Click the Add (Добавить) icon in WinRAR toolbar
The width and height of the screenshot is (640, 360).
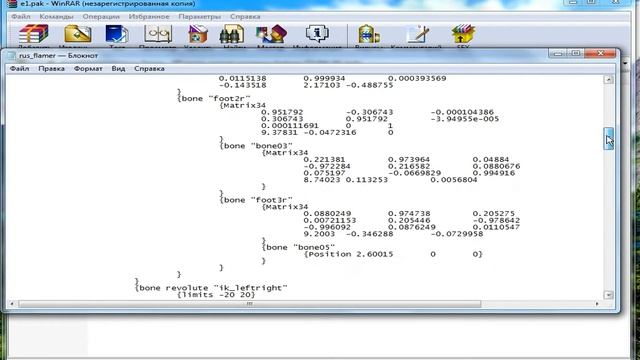point(33,34)
